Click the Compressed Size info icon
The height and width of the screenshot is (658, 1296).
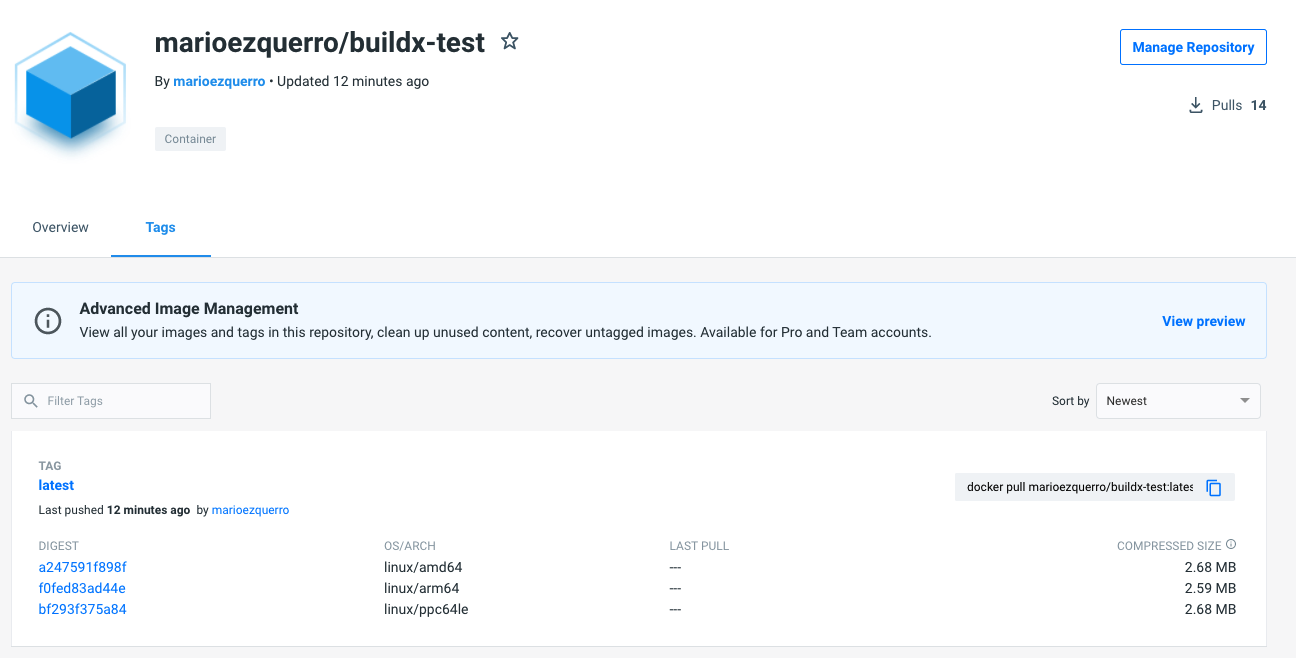point(1231,545)
